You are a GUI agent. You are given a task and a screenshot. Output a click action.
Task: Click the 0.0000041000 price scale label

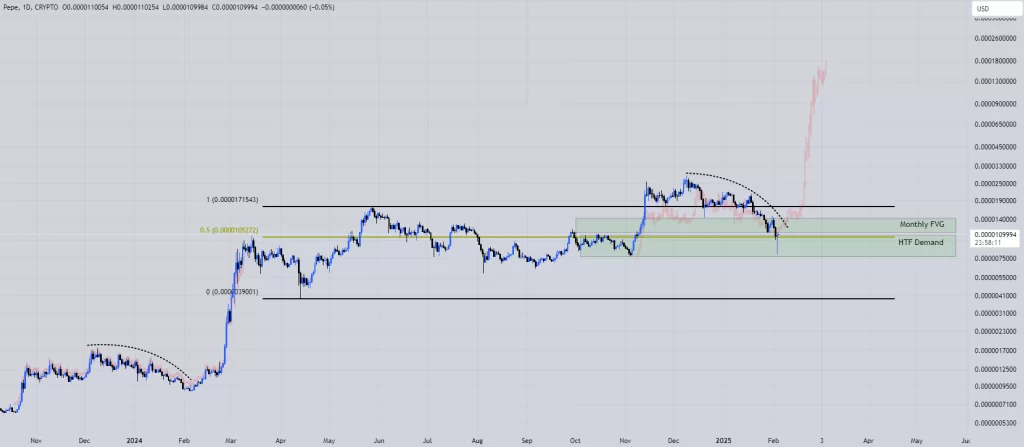pyautogui.click(x=990, y=294)
